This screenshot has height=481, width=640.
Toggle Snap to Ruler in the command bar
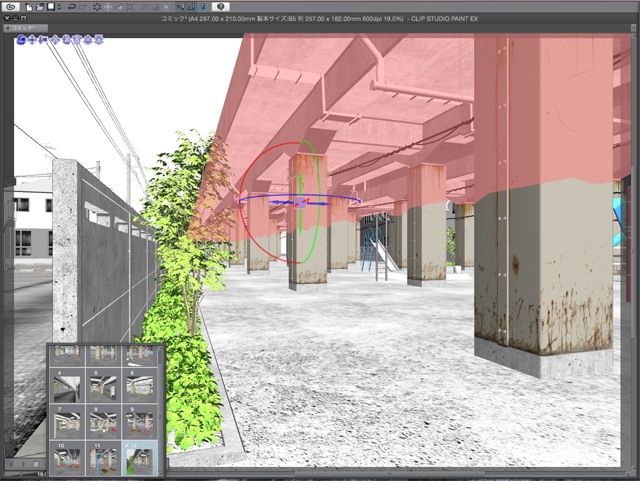pos(180,7)
